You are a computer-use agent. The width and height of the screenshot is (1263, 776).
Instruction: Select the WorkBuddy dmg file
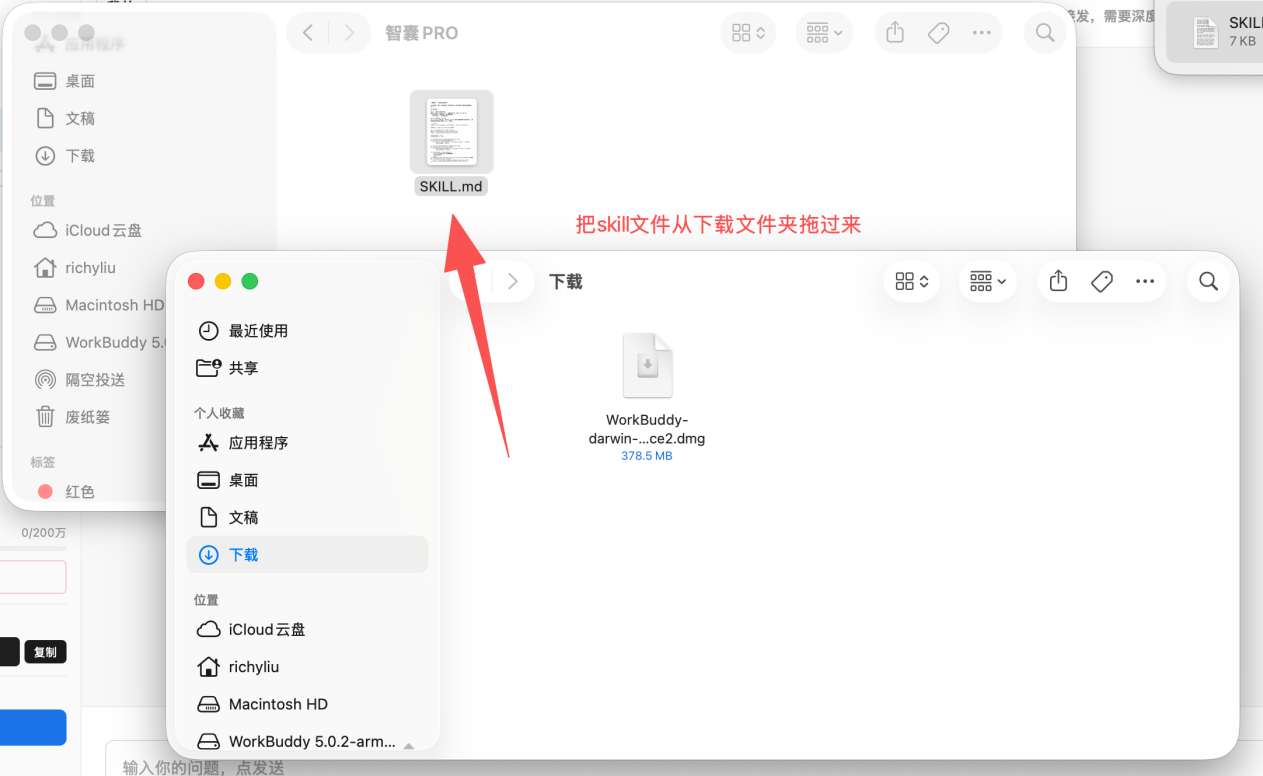pyautogui.click(x=647, y=396)
